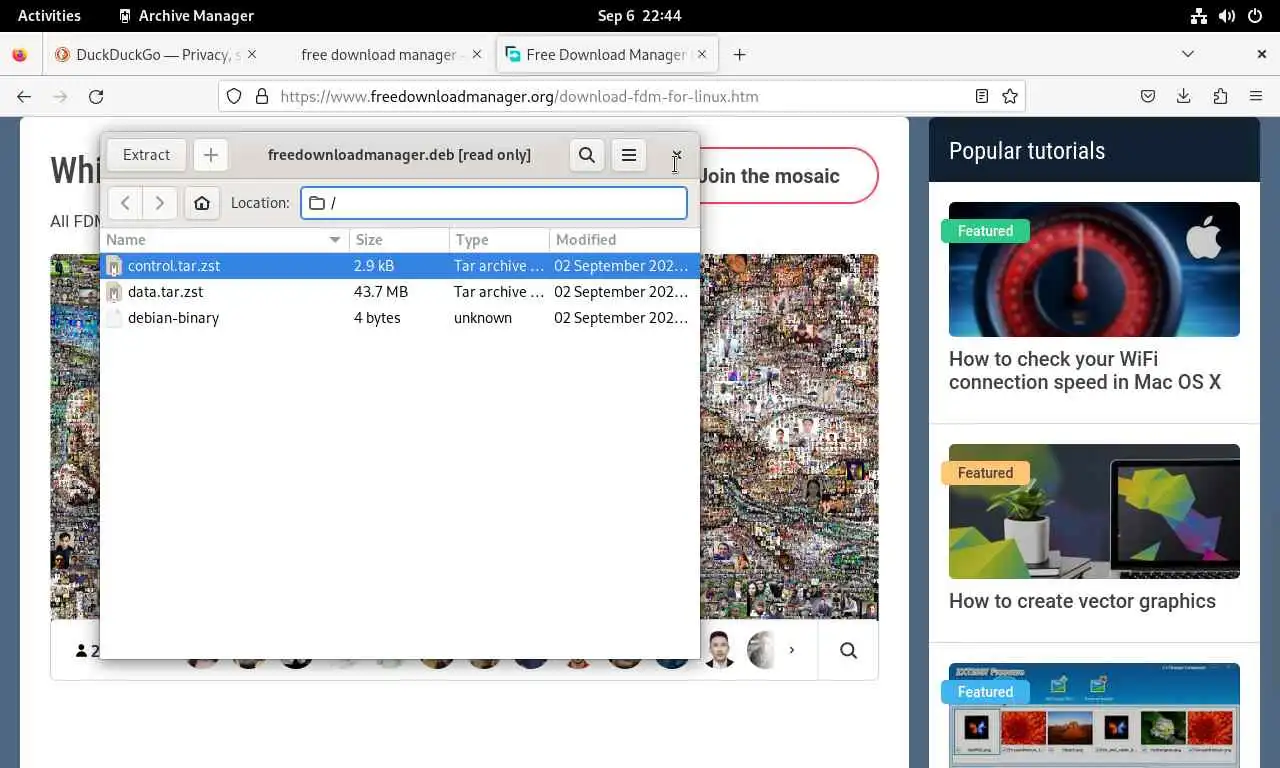Open the archive search magnifier icon
The image size is (1280, 768).
point(587,155)
